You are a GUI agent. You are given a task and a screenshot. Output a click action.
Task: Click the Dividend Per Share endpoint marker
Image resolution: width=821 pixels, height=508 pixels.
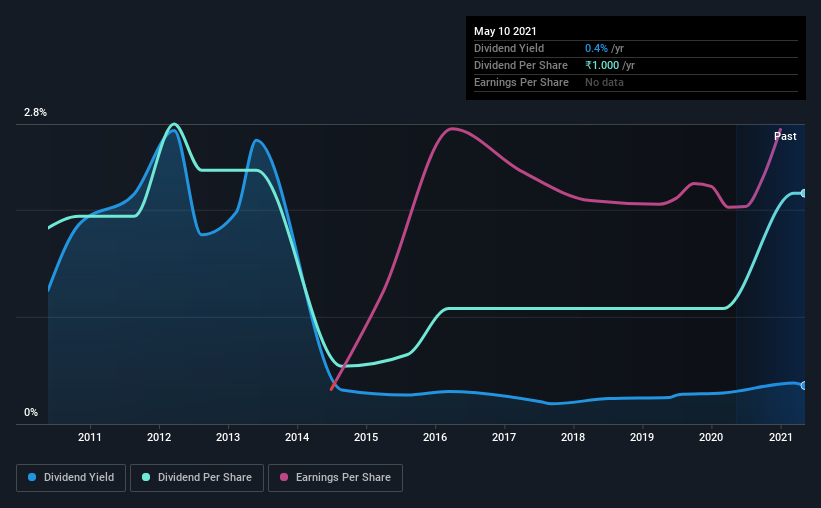(803, 193)
